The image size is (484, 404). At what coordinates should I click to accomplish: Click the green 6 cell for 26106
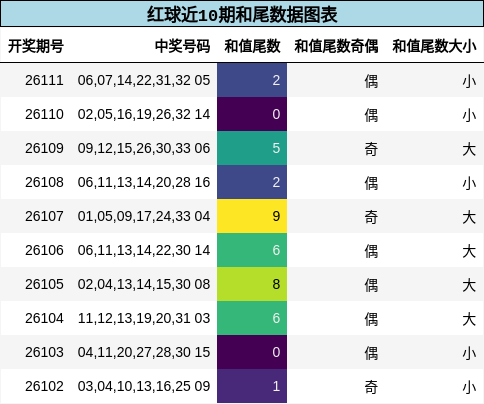[252, 250]
